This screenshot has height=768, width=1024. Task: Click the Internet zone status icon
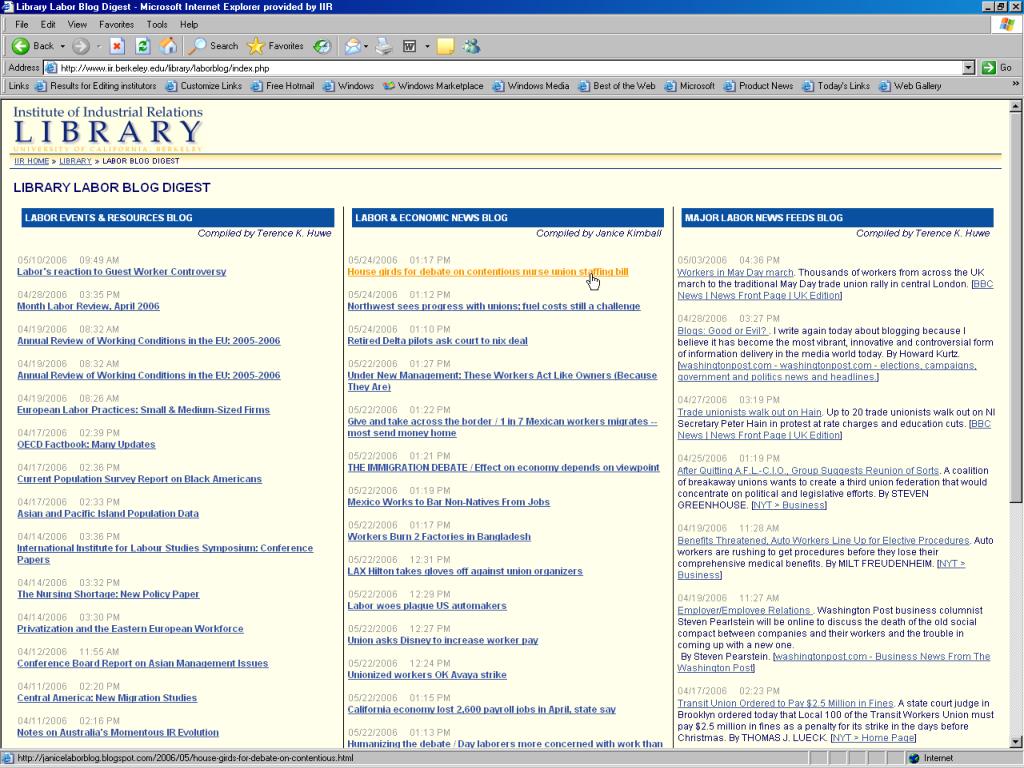(914, 758)
